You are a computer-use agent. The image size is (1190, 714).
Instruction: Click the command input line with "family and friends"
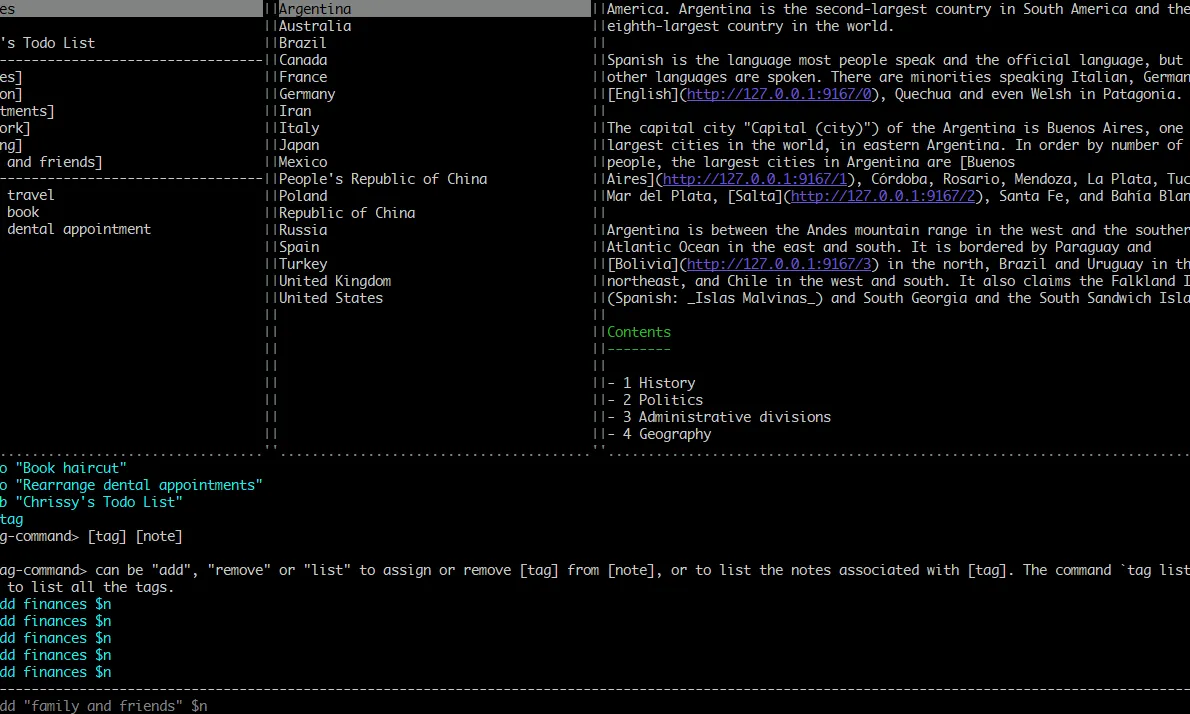(x=104, y=706)
